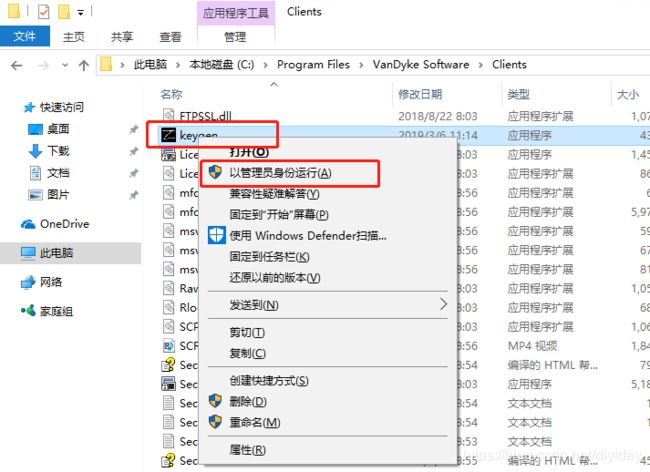Click the 快速访问 star icon
The height and width of the screenshot is (472, 650).
point(29,107)
